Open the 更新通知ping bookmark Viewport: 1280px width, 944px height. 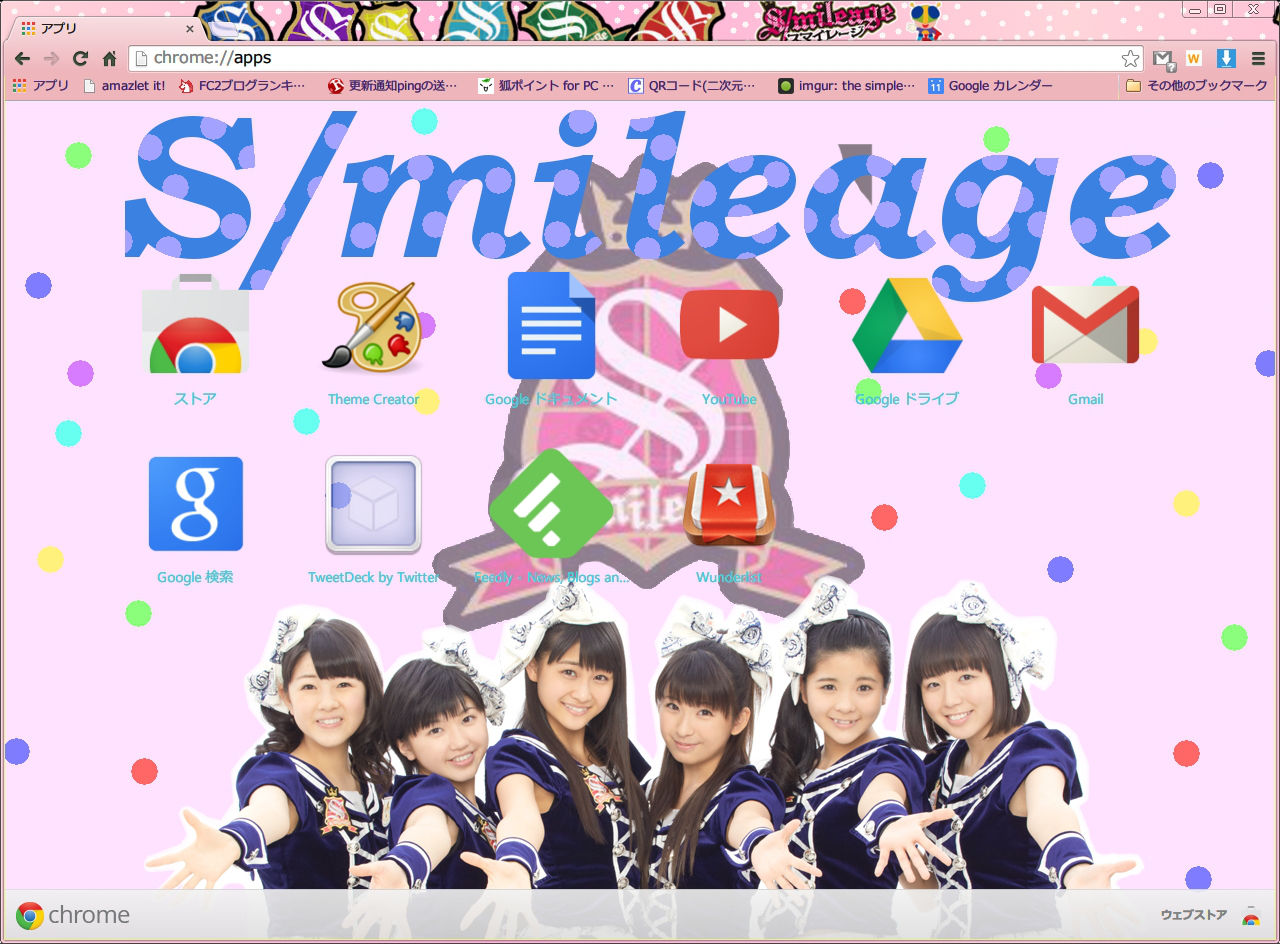coord(393,86)
